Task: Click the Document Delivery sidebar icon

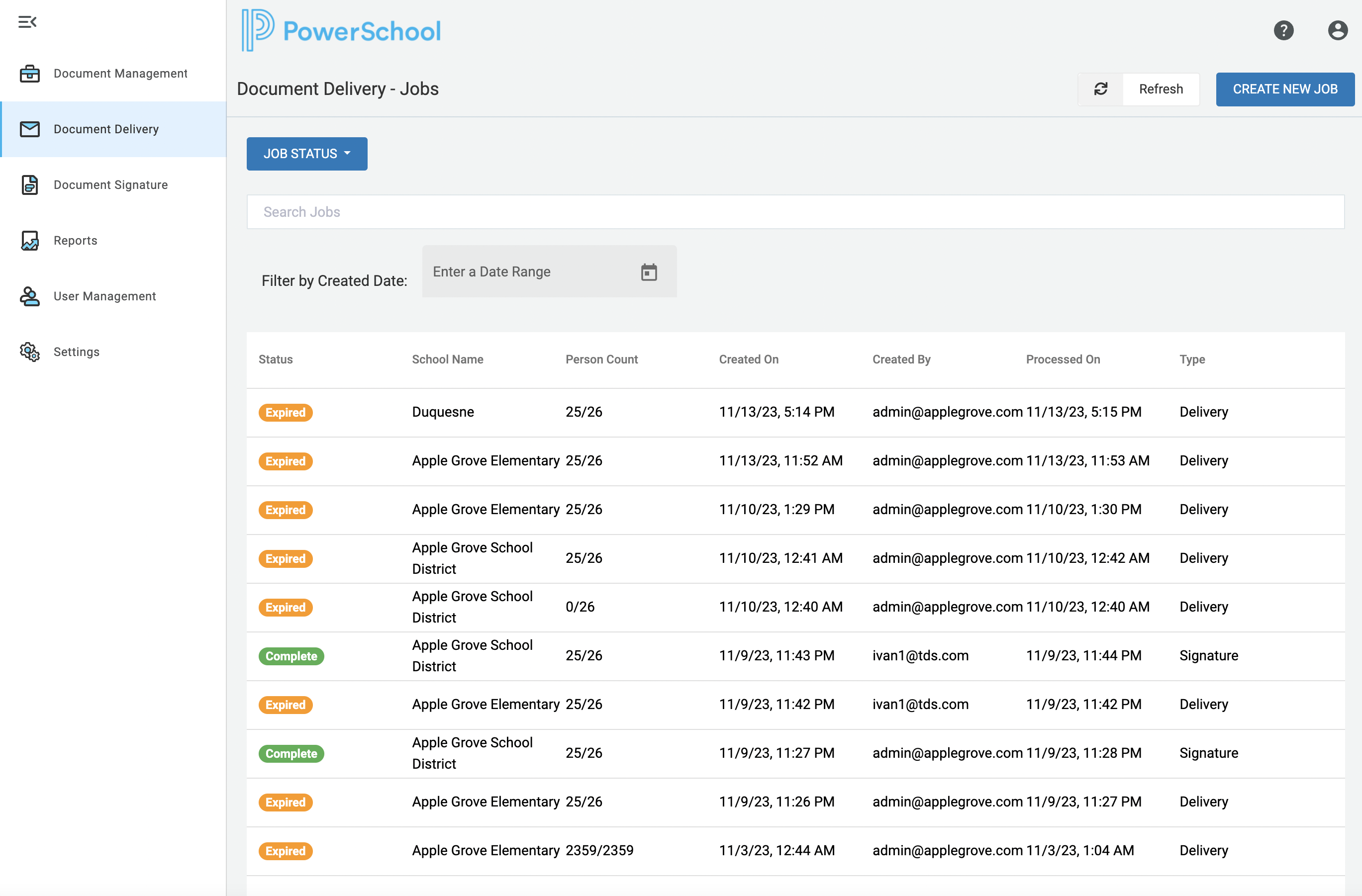Action: coord(29,129)
